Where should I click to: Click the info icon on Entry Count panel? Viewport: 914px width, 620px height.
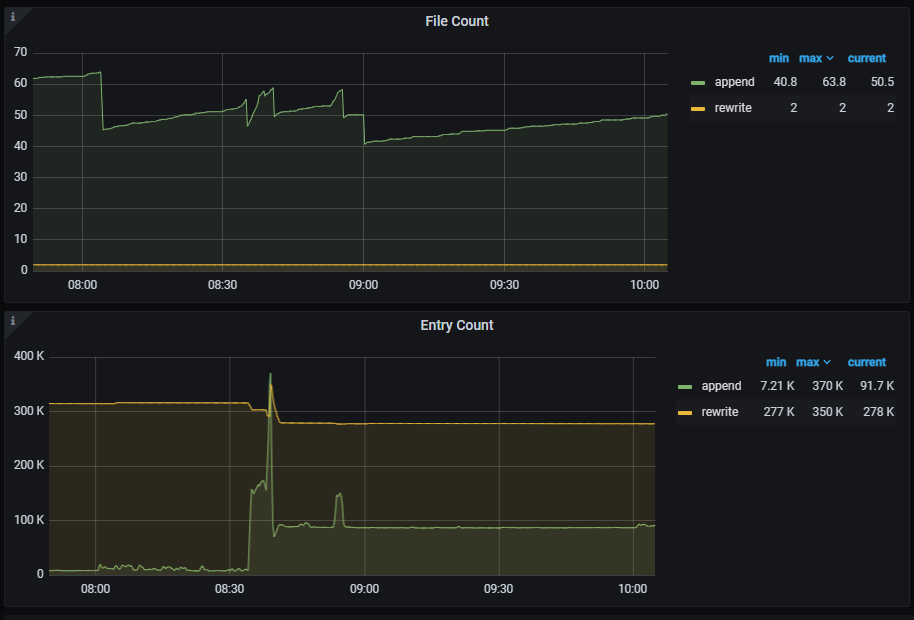click(12, 319)
